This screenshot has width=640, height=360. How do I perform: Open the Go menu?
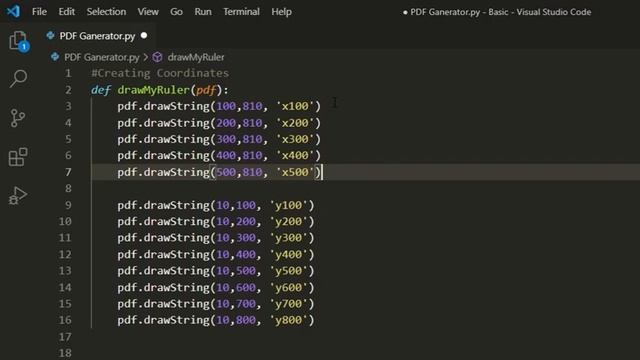(176, 12)
